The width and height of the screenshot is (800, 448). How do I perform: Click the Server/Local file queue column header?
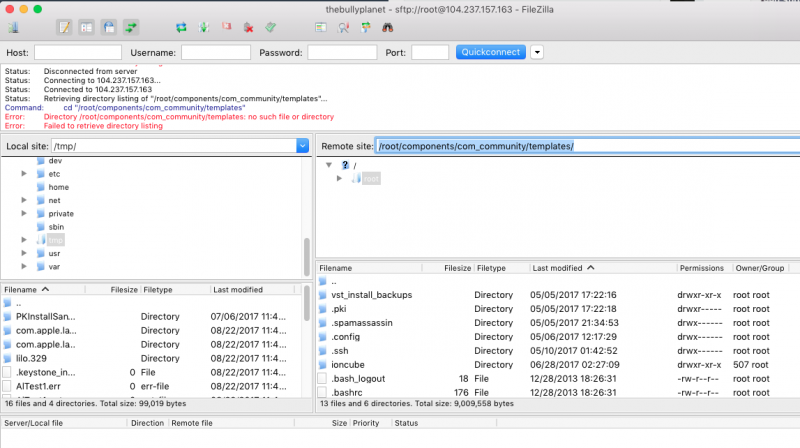tap(64, 423)
